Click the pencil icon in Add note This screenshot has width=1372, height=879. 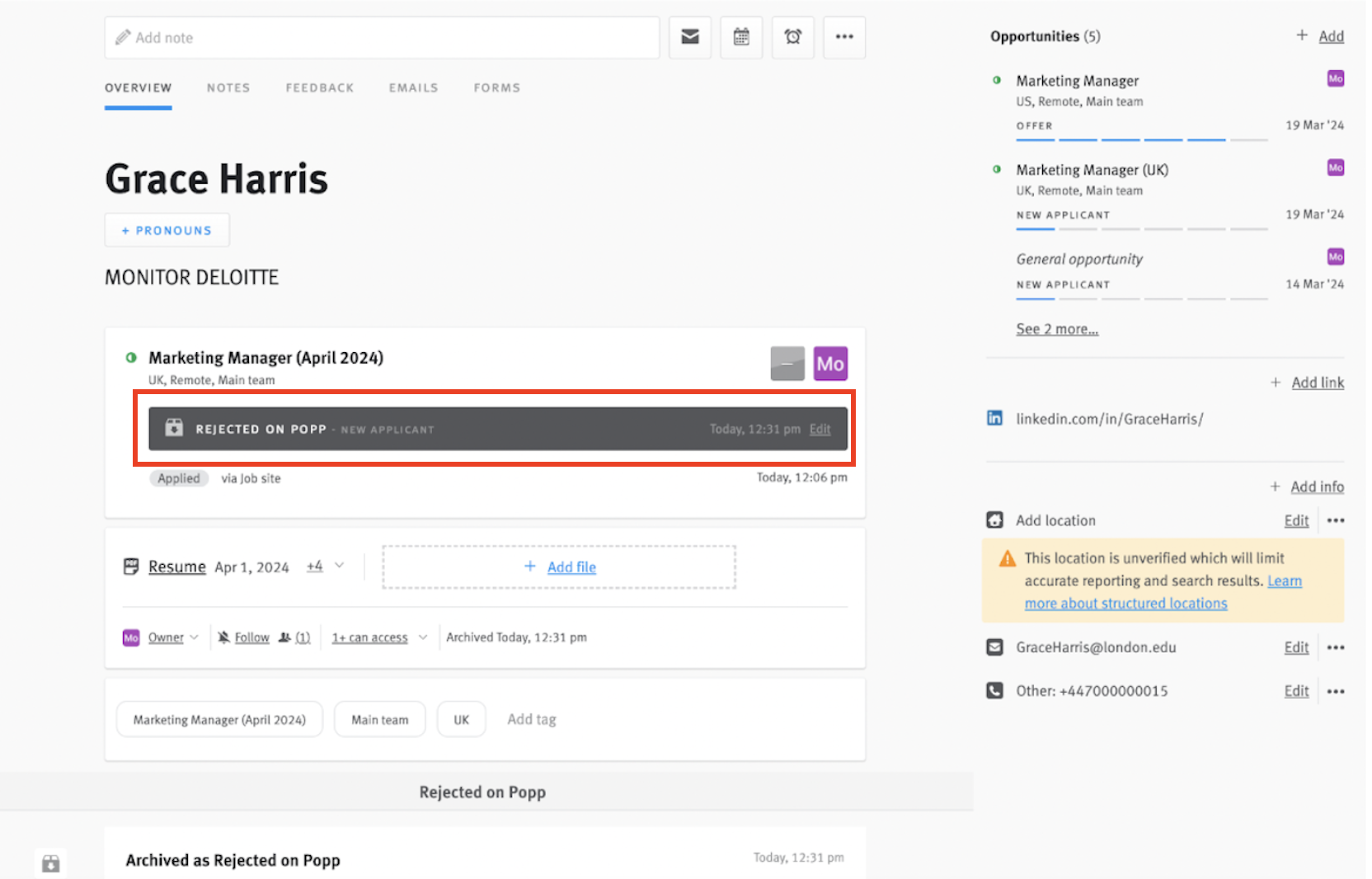click(x=123, y=37)
